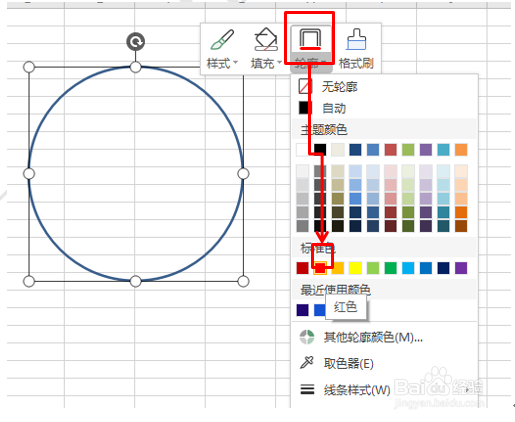Image resolution: width=515 pixels, height=422 pixels.
Task: Click the 轮廓 outline toolbar icon
Action: 310,39
